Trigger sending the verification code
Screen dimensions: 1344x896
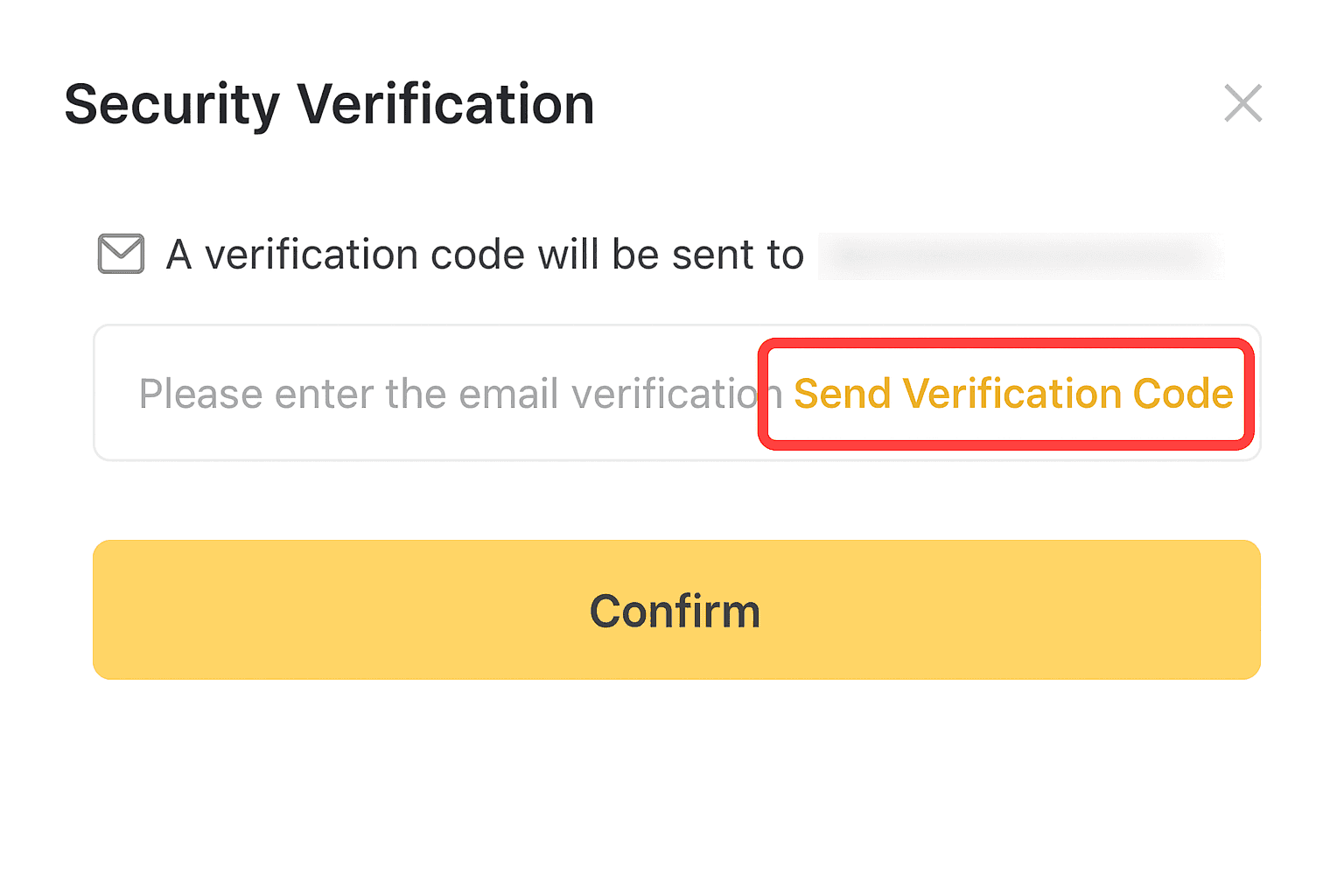click(1012, 394)
